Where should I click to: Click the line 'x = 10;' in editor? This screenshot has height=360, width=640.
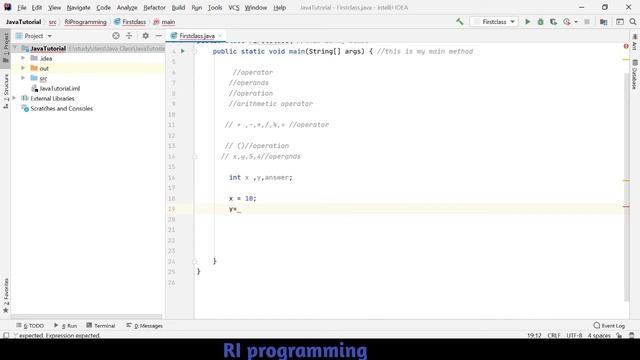[x=242, y=198]
